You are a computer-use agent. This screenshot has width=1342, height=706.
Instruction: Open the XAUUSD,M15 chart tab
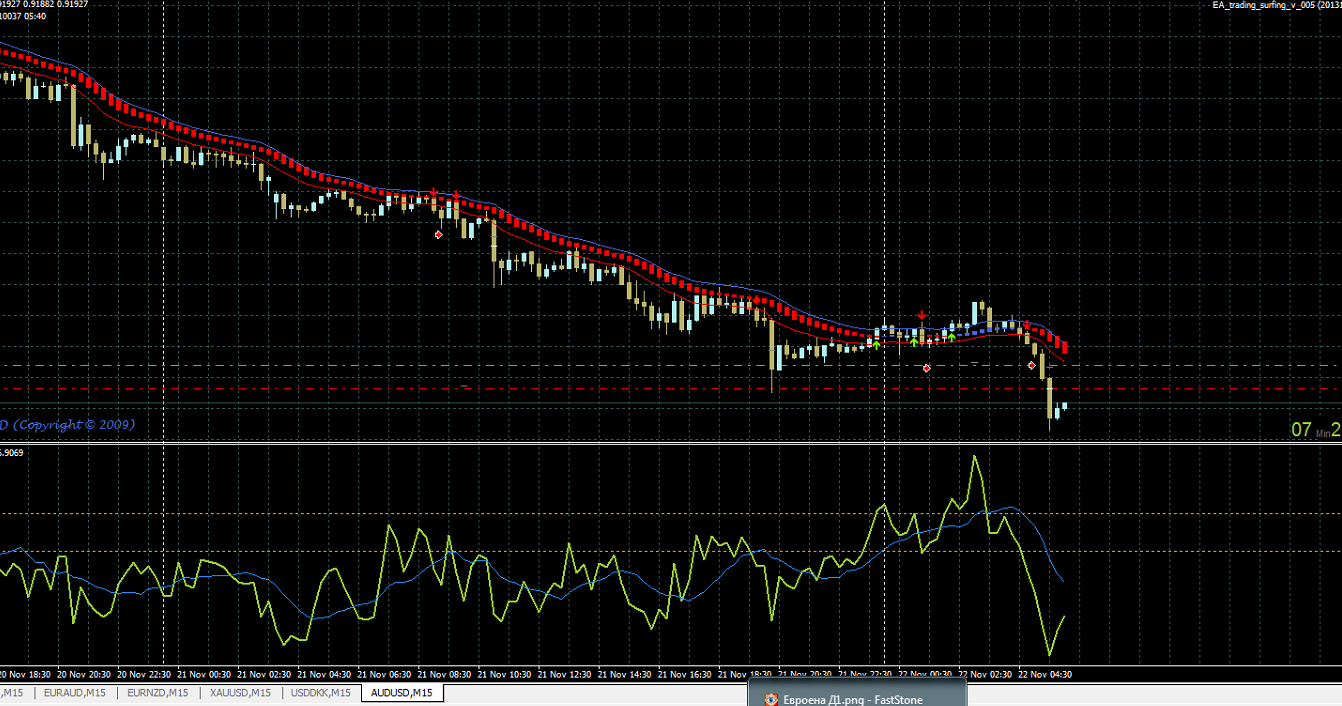240,693
